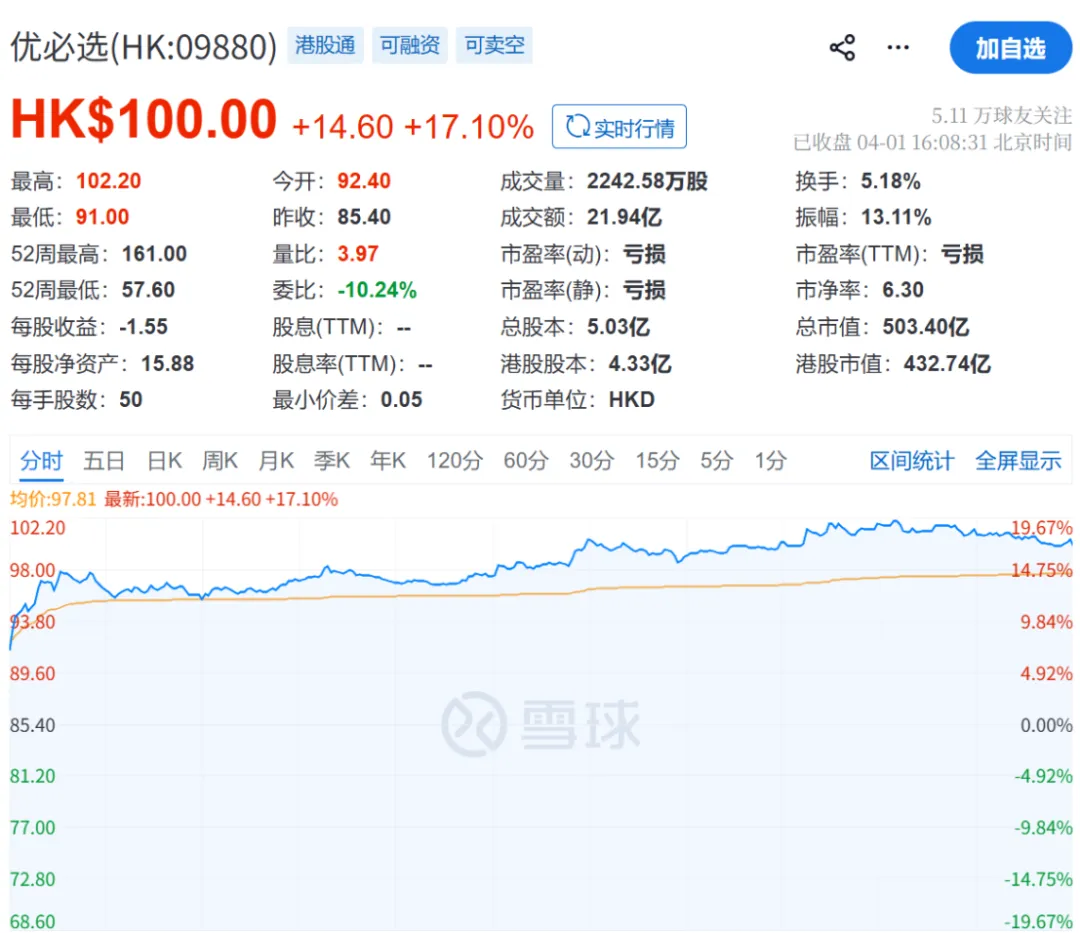Click the price HK$100.00
The width and height of the screenshot is (1080, 933).
(144, 119)
